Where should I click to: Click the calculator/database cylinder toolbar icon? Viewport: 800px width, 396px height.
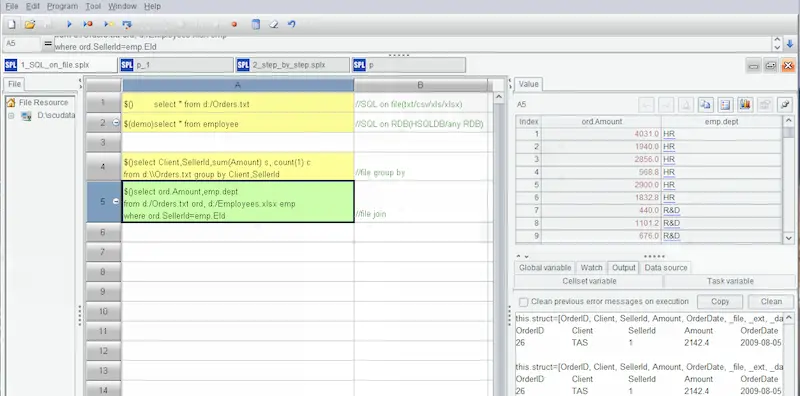pyautogui.click(x=256, y=24)
